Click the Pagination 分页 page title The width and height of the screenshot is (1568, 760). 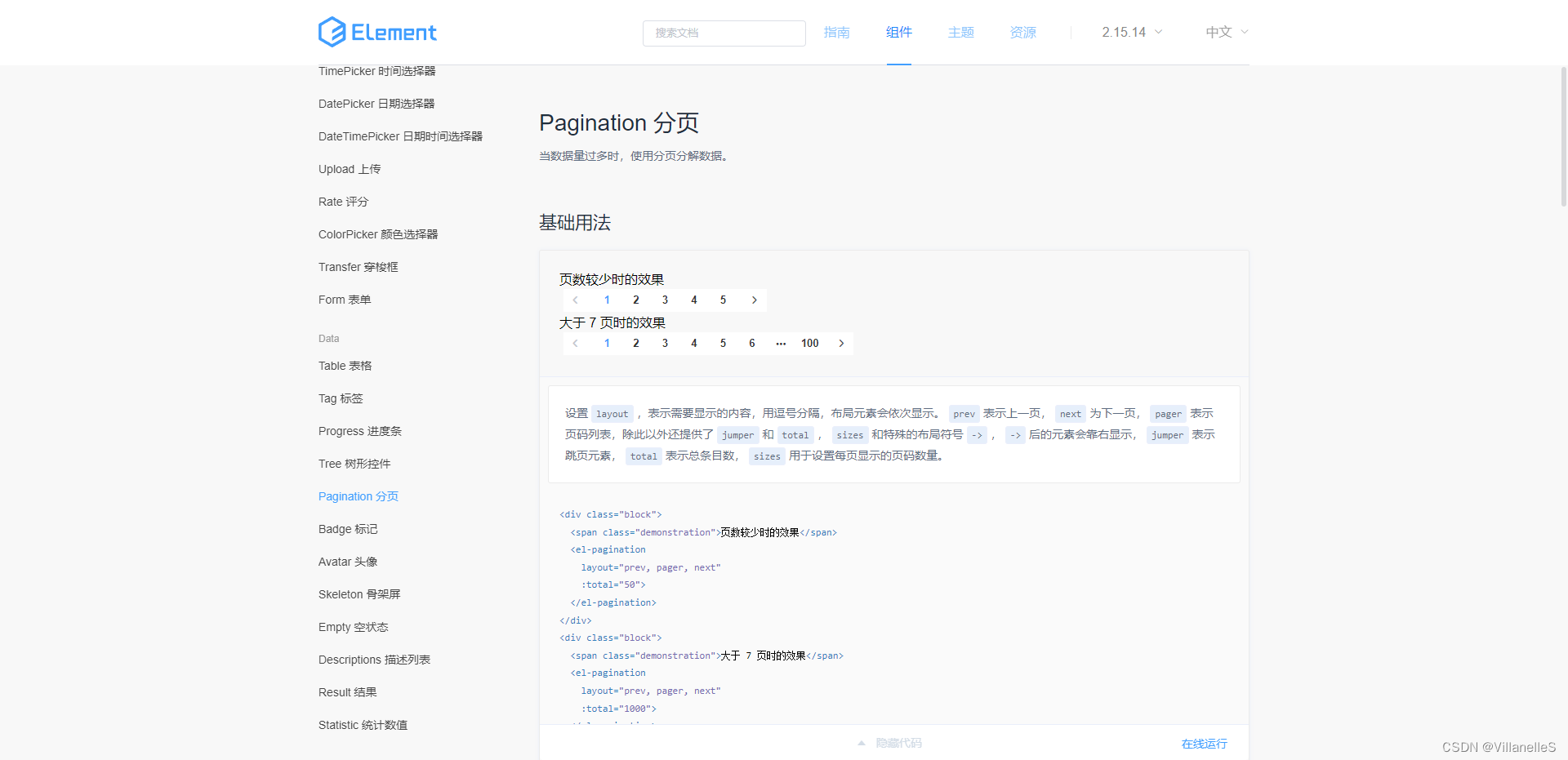click(619, 122)
